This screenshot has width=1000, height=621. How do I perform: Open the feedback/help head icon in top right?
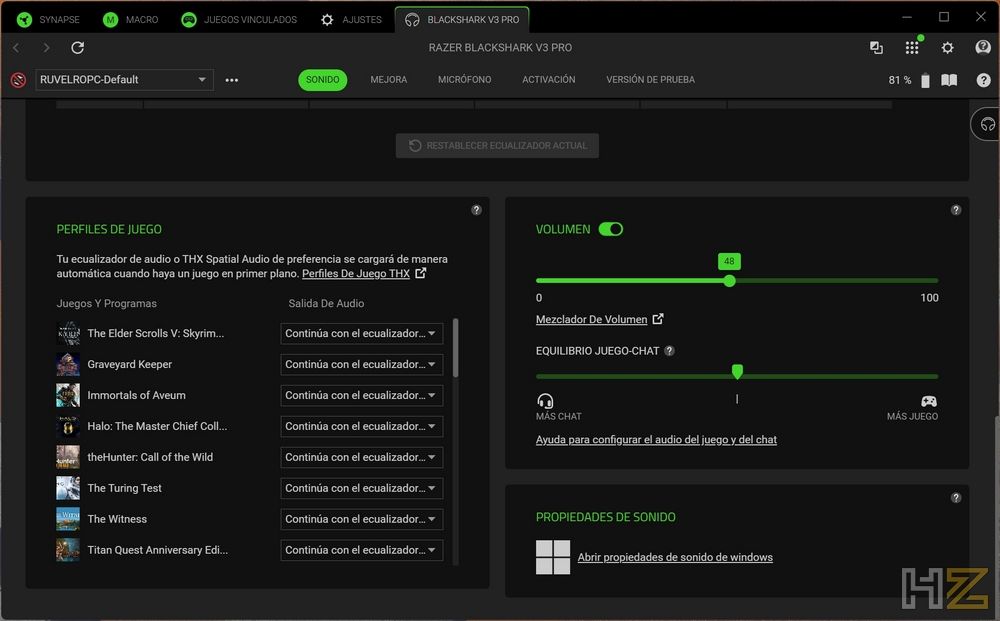(983, 47)
